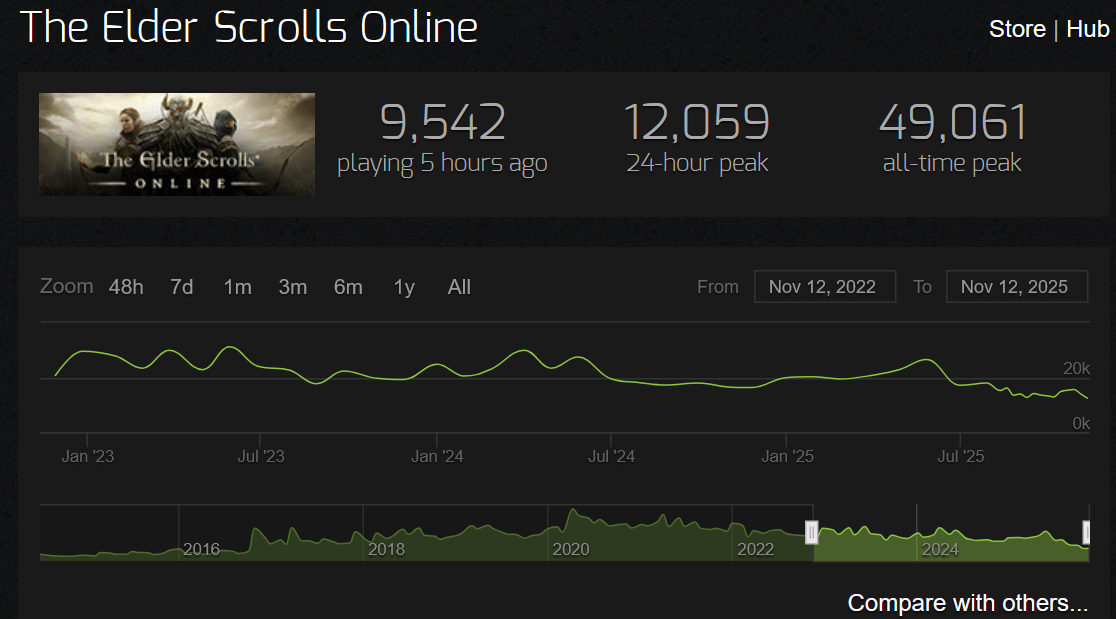Open the Hub link

pyautogui.click(x=1088, y=29)
